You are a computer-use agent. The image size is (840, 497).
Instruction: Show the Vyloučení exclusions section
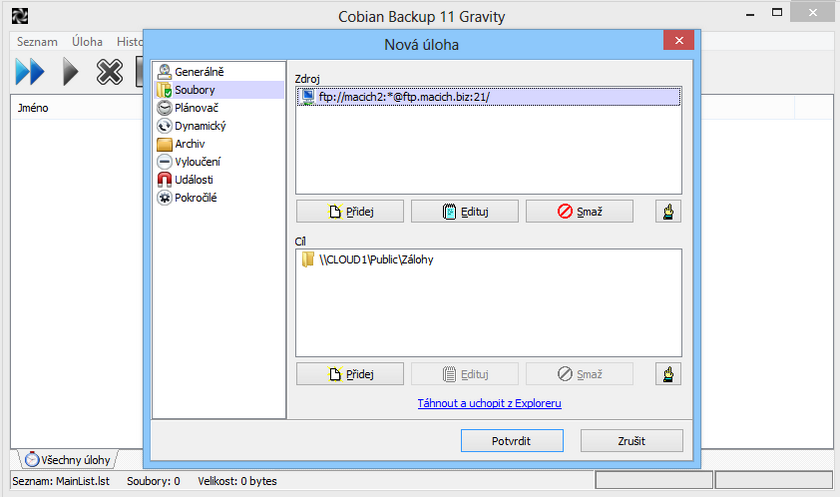pos(197,162)
